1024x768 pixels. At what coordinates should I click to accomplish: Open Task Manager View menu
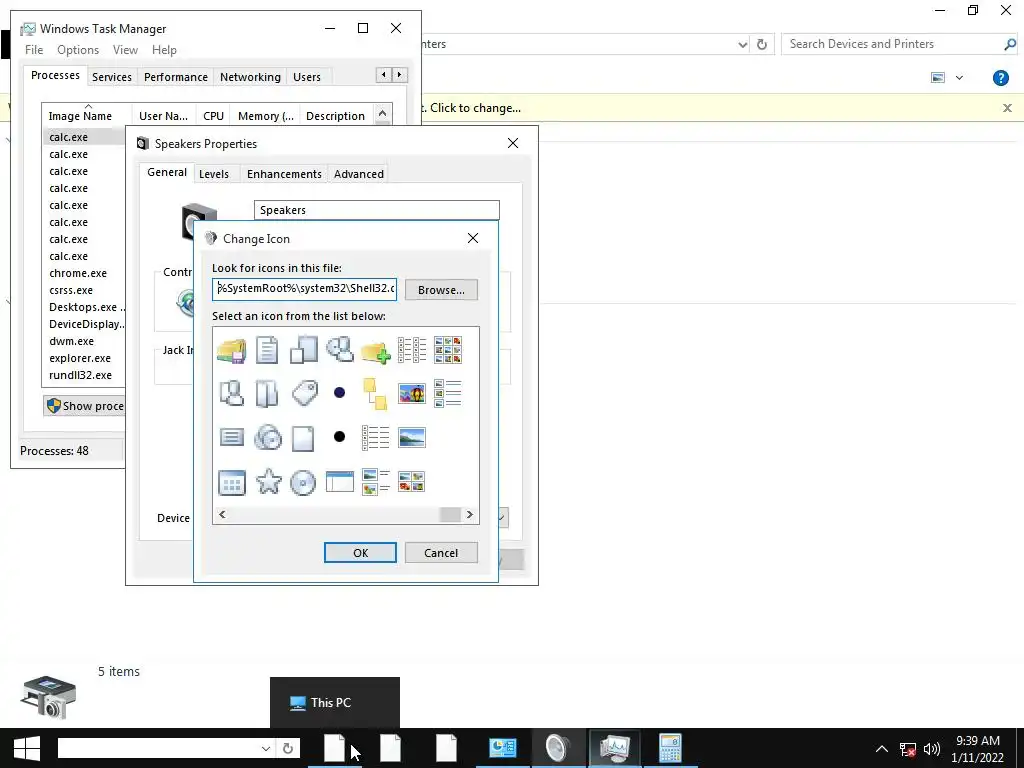[x=125, y=50]
